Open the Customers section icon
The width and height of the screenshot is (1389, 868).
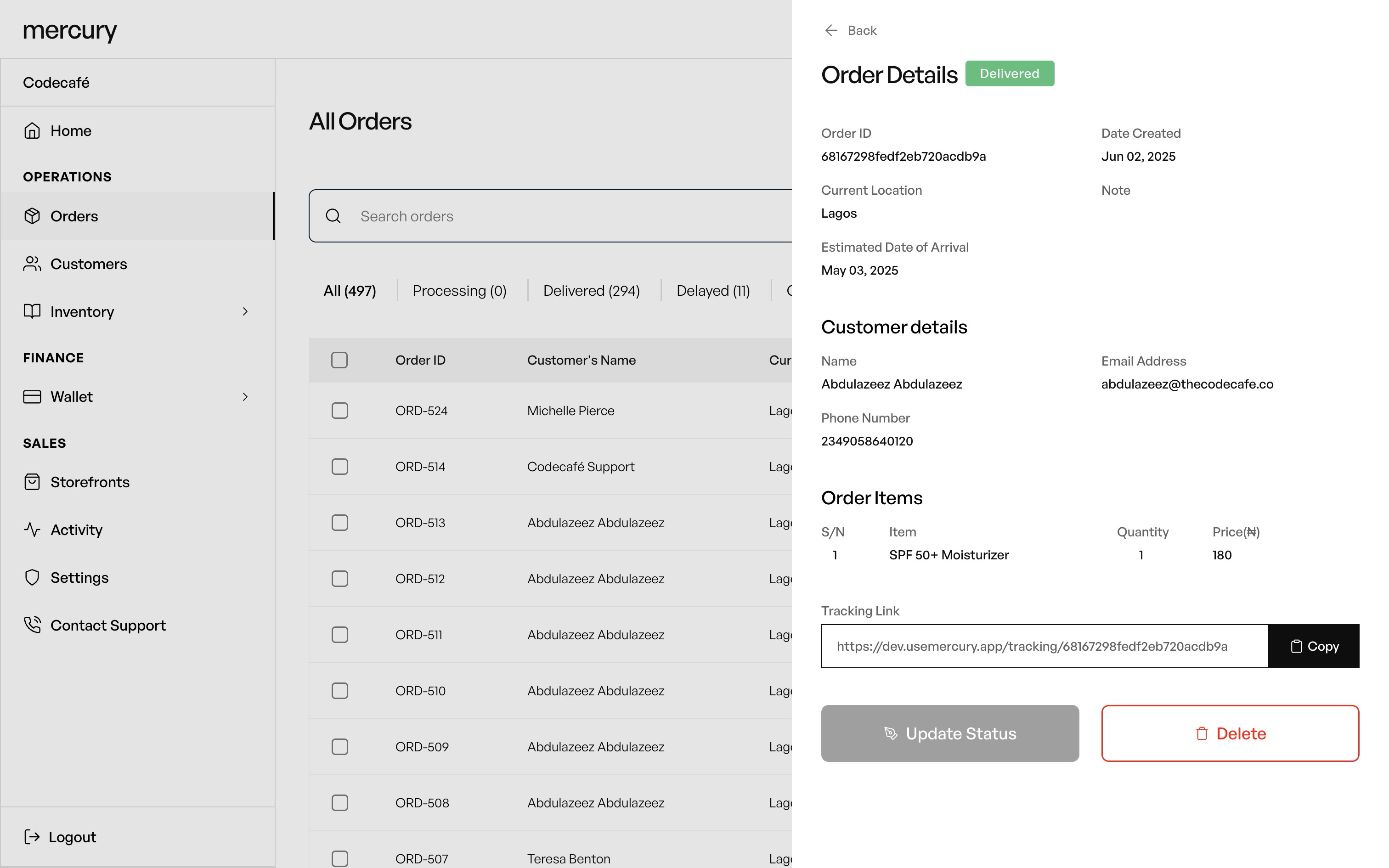pyautogui.click(x=33, y=264)
